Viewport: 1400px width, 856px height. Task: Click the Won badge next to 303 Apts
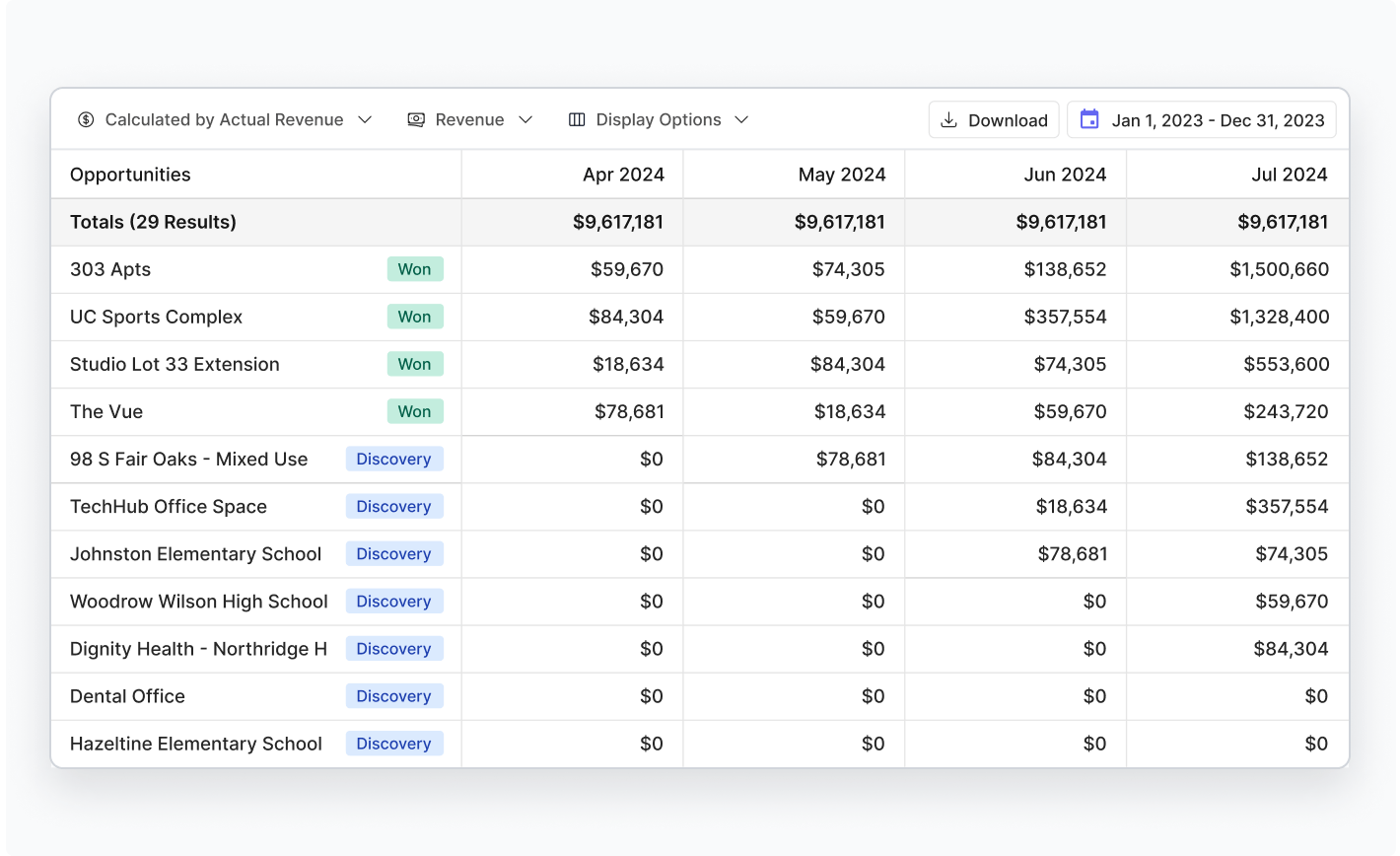tap(415, 268)
